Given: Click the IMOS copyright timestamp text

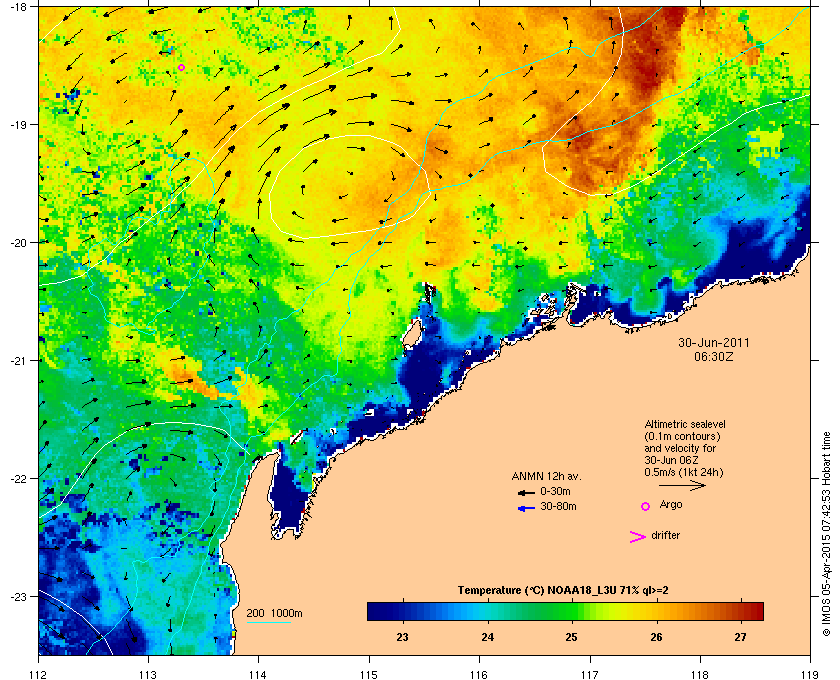Looking at the screenshot, I should pos(826,534).
